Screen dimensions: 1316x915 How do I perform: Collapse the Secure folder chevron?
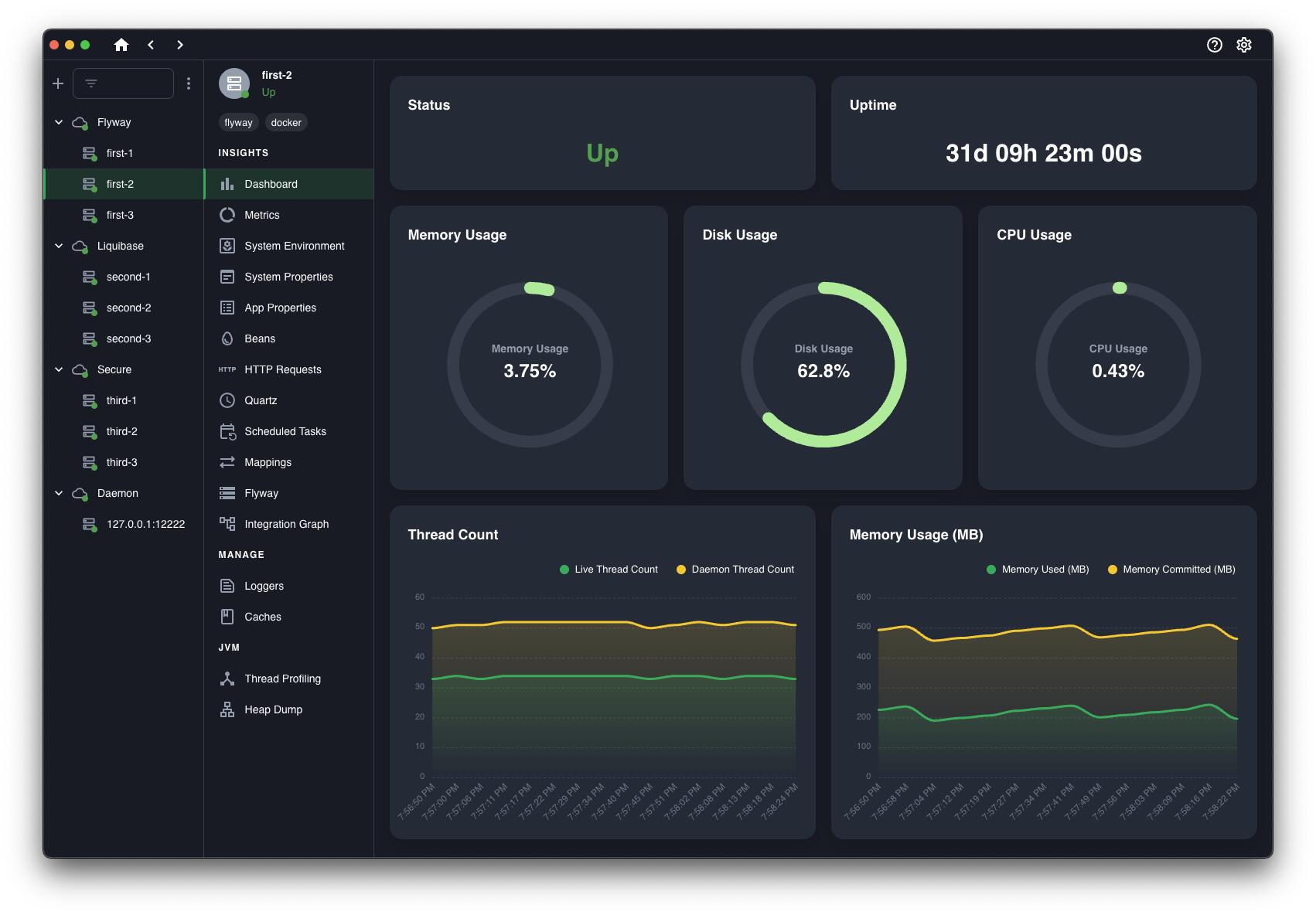[59, 369]
